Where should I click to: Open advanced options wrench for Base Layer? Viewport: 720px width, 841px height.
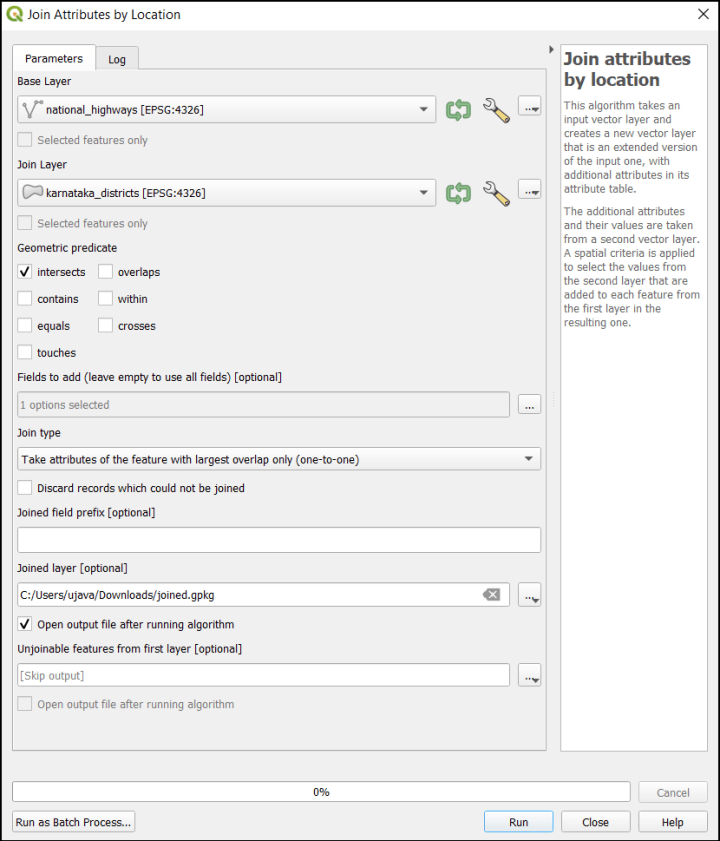pyautogui.click(x=496, y=110)
